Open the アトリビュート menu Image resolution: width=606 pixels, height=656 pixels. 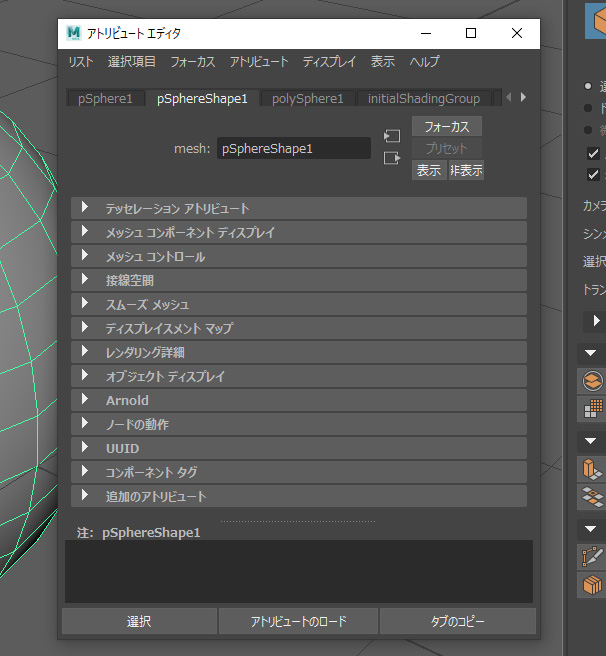(259, 62)
